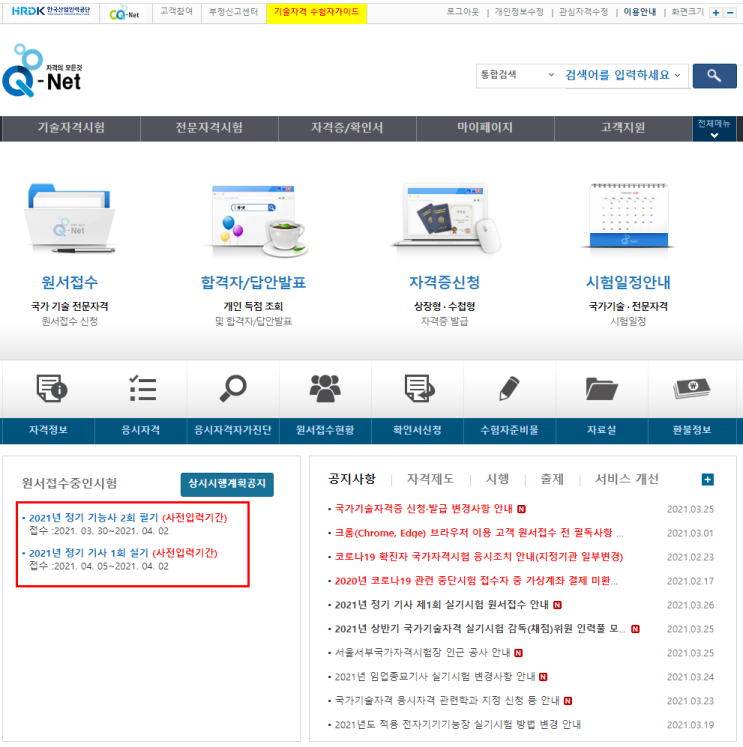Open 마이페이지 main menu
The height and width of the screenshot is (747, 743).
pos(485,128)
